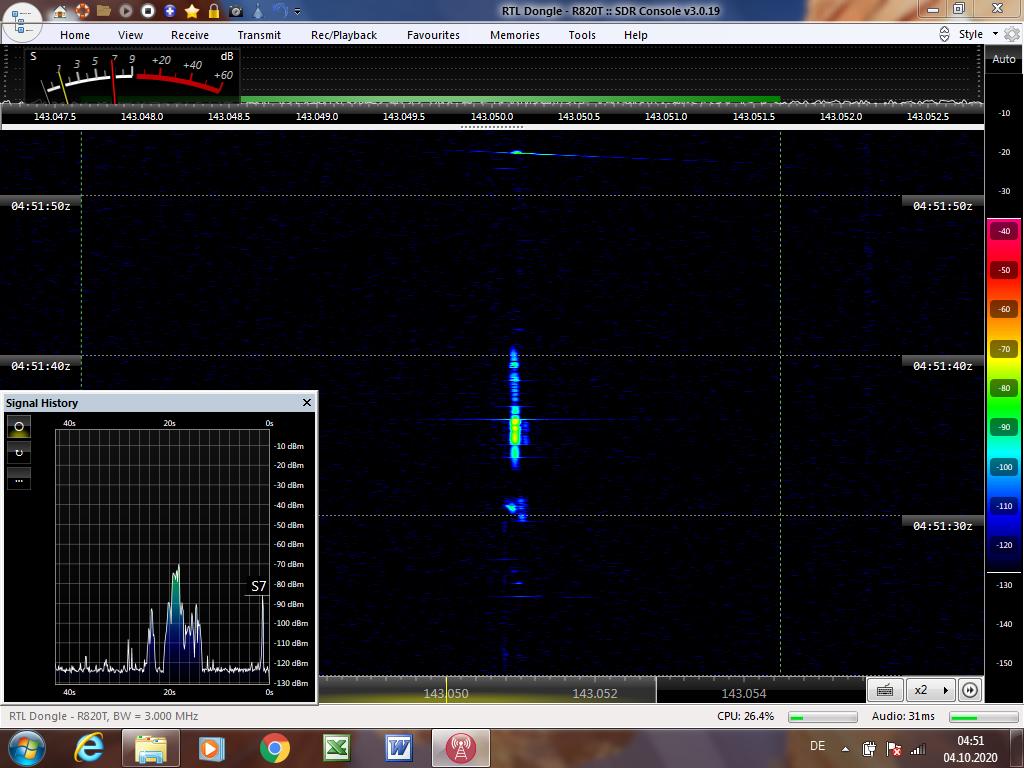Switch to SDR Console taskbar button
This screenshot has width=1024, height=768.
tap(460, 748)
